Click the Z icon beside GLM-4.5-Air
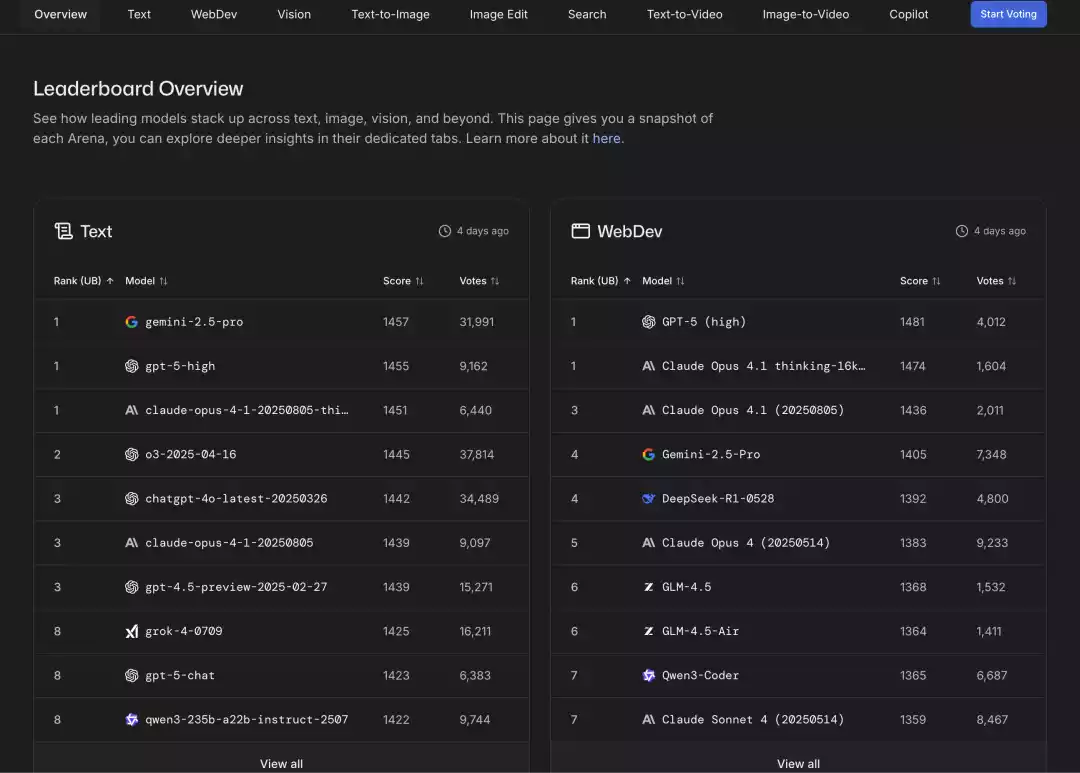Image resolution: width=1080 pixels, height=773 pixels. 648,631
